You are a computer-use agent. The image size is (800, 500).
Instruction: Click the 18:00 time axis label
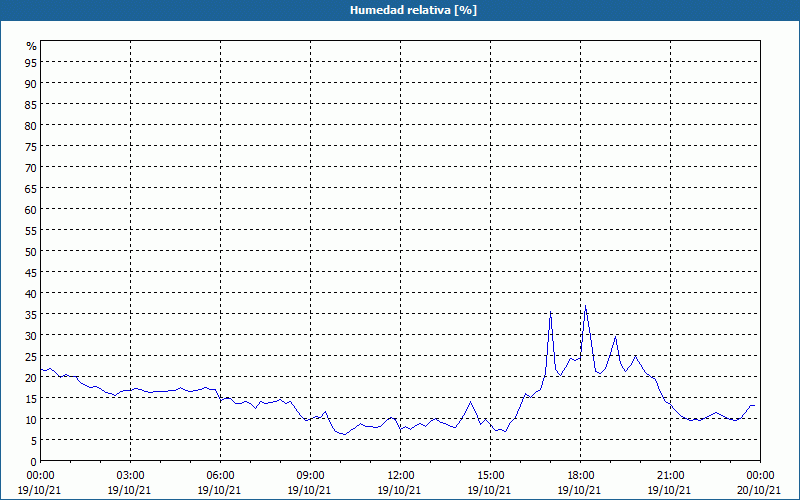pyautogui.click(x=580, y=476)
